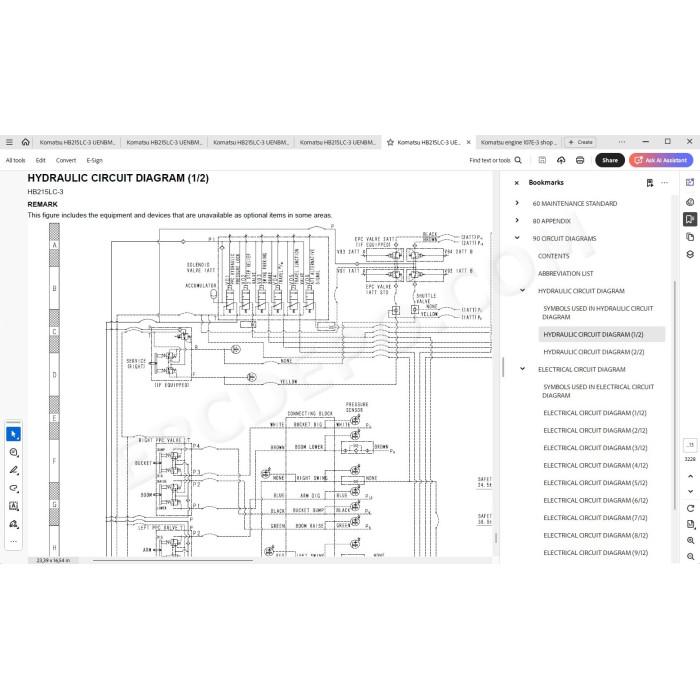700x700 pixels.
Task: Click the 23,39 x 16,54 in page size label
Action: (x=53, y=560)
